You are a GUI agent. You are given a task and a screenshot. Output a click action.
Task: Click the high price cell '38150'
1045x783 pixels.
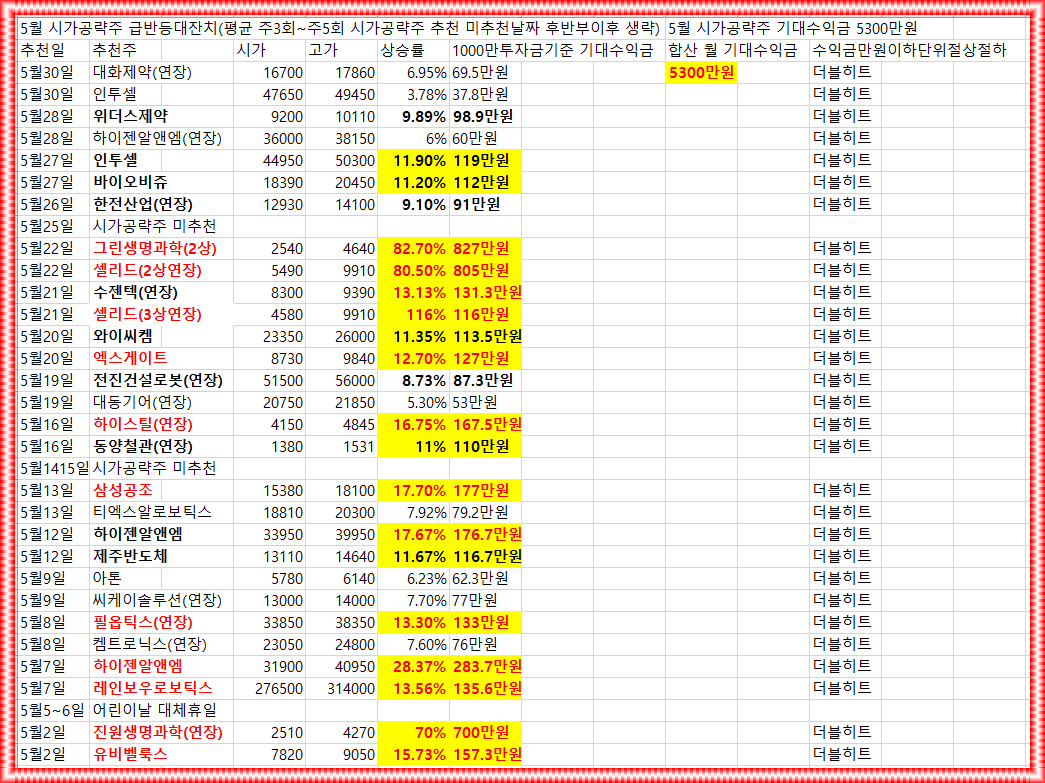(x=341, y=138)
